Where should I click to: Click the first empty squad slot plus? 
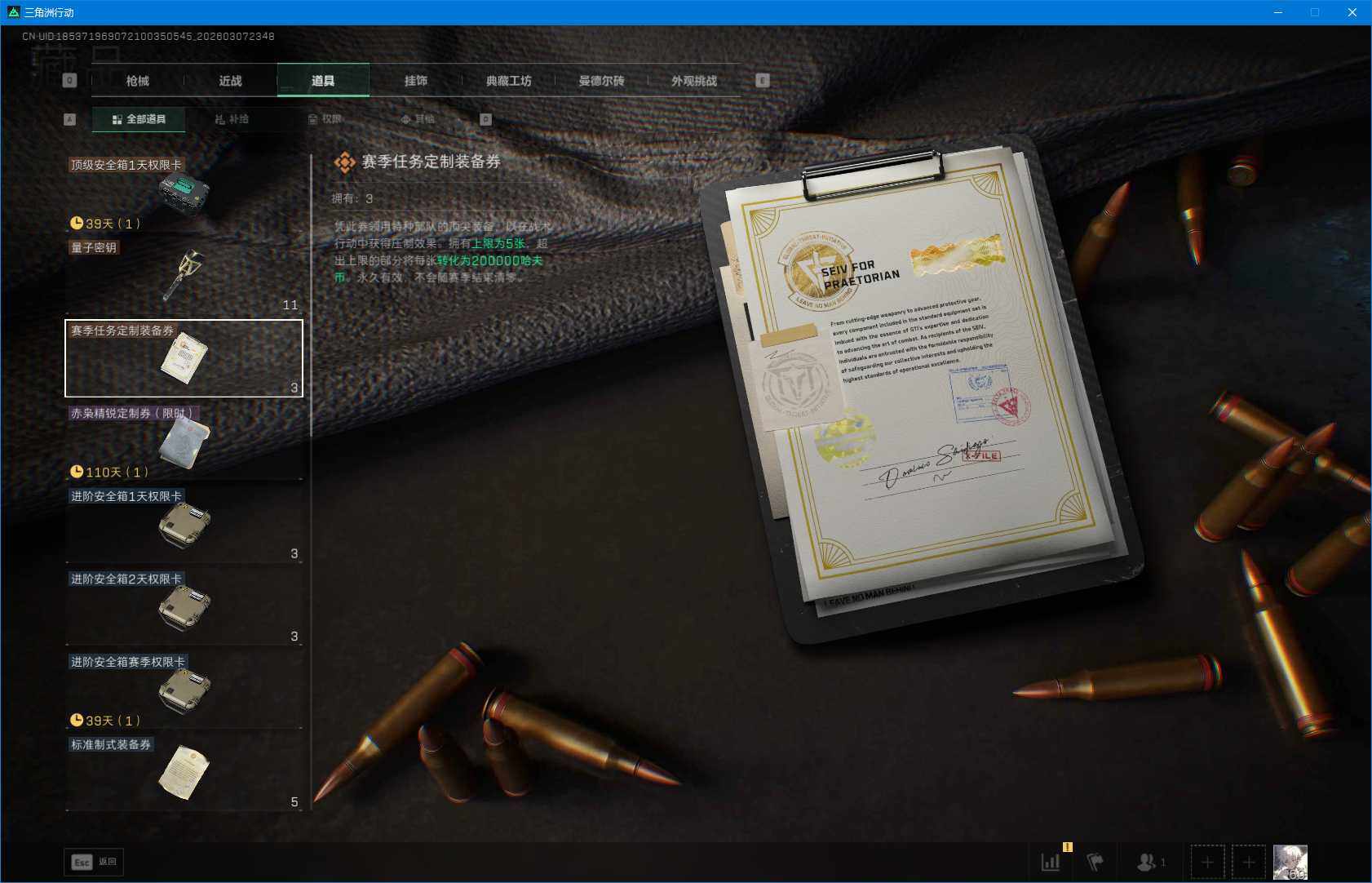(x=1207, y=862)
